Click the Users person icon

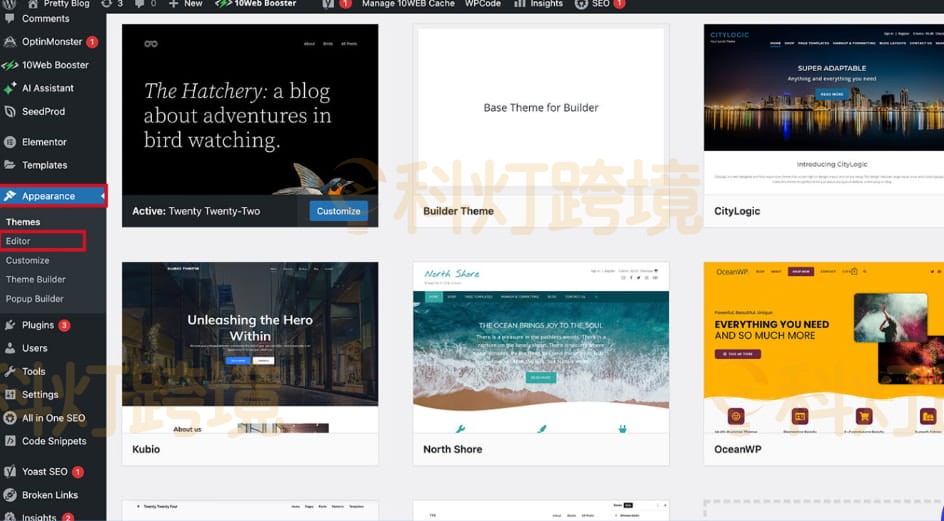(x=10, y=348)
